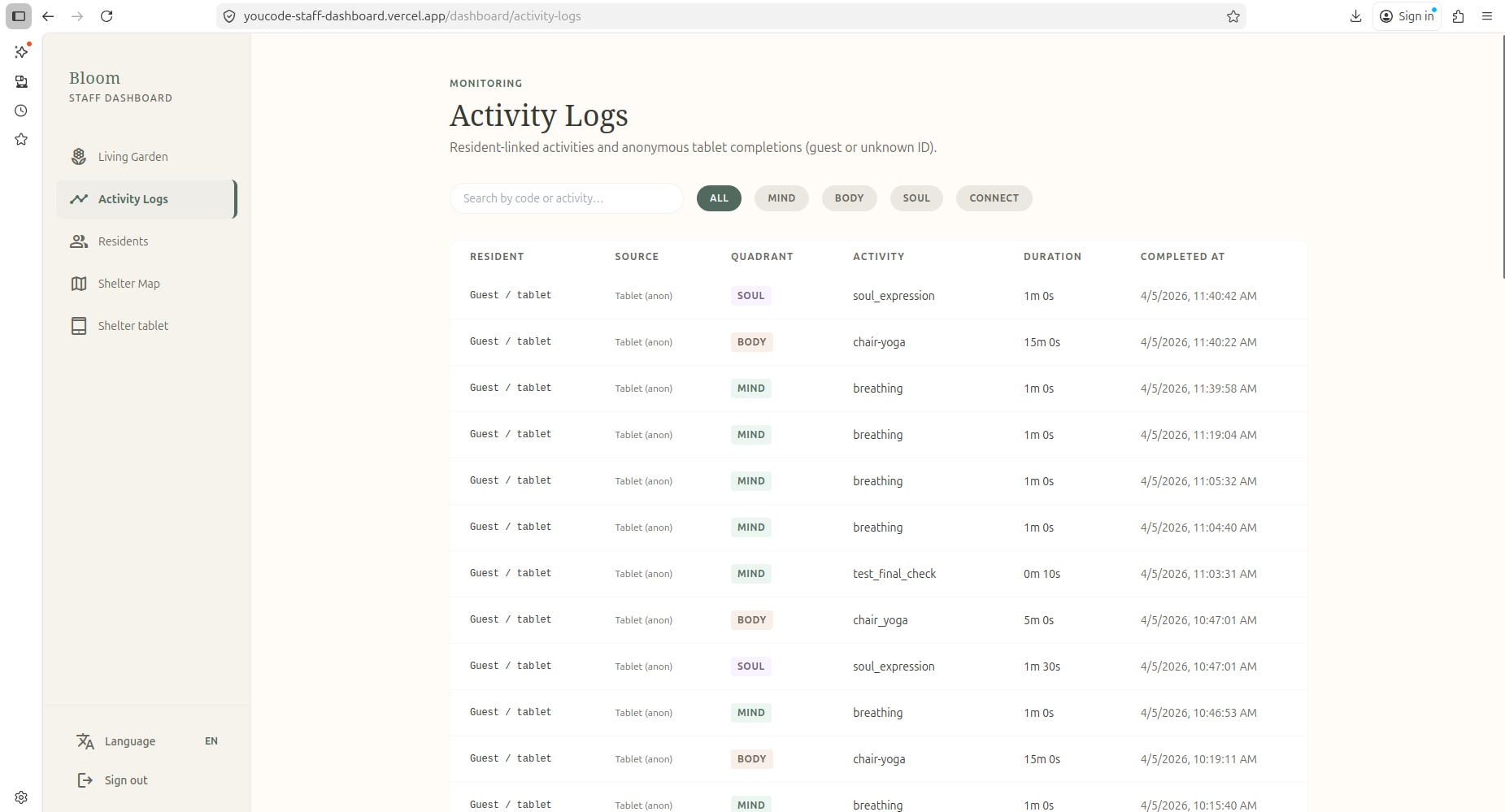Click the Living Garden flower icon
This screenshot has height=812, width=1505.
[x=79, y=157]
